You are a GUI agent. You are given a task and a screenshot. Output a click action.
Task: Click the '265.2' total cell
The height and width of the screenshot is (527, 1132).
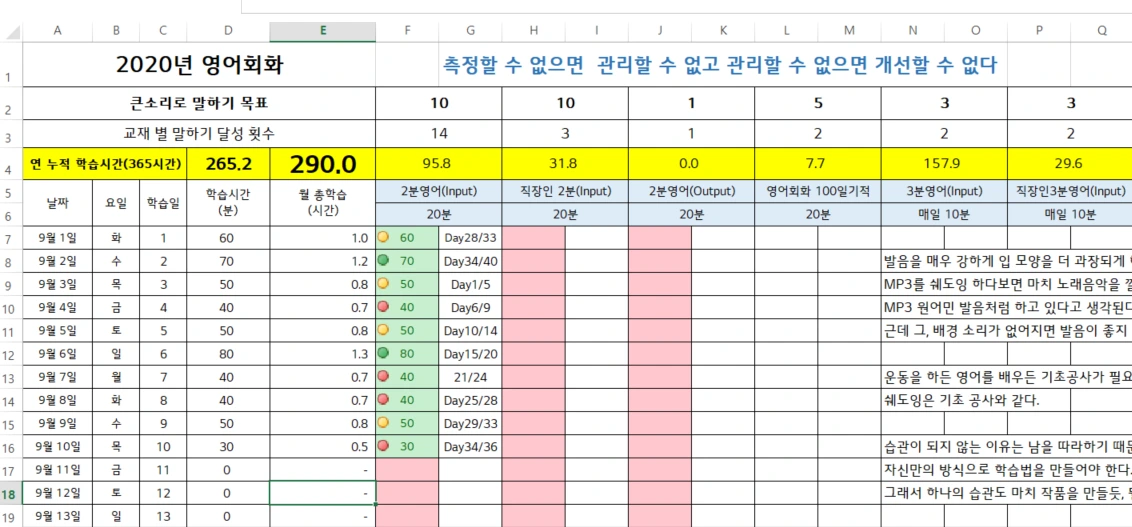click(228, 164)
